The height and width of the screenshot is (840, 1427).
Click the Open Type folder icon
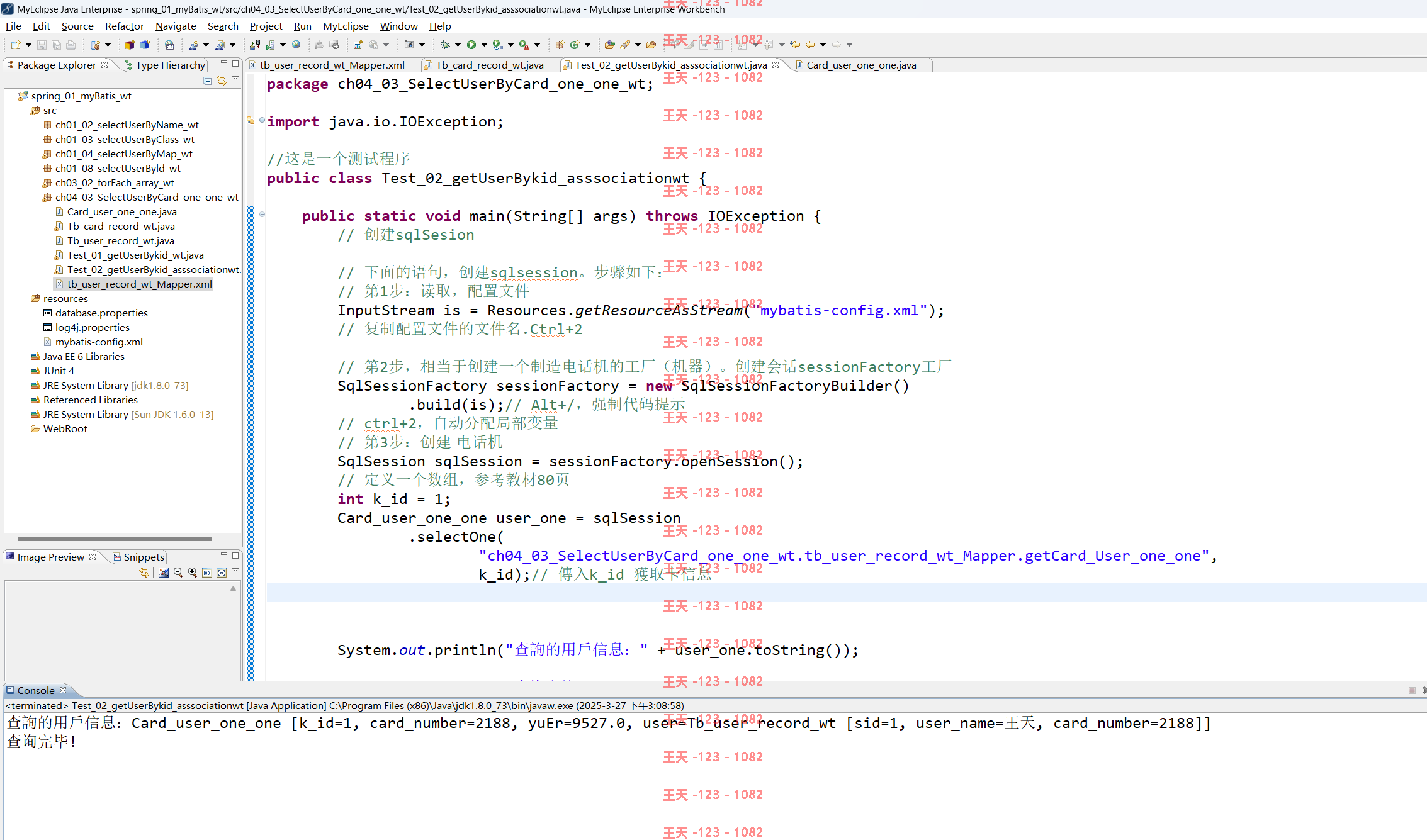click(x=609, y=45)
